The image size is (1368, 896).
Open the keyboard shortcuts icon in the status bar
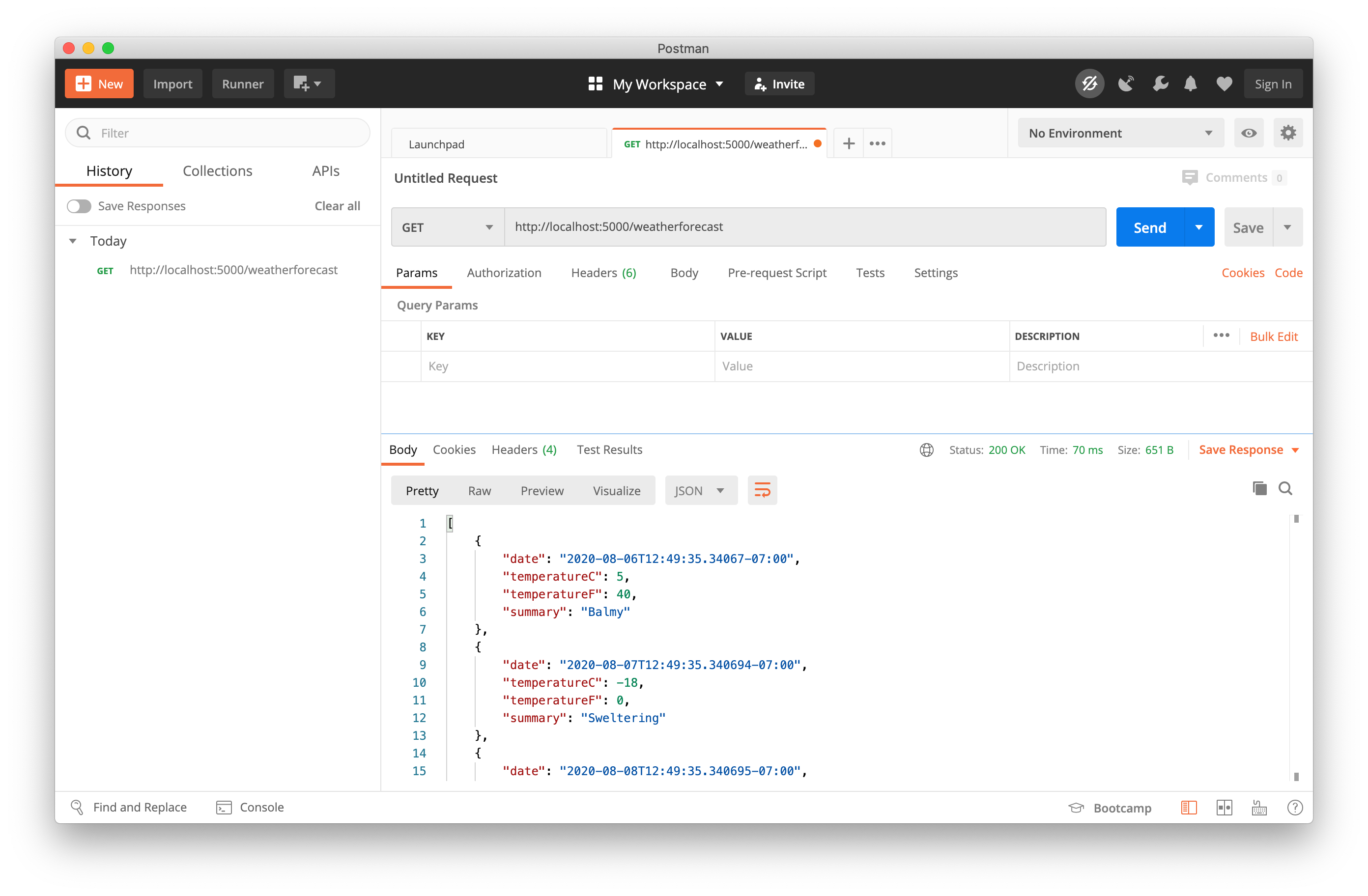1259,808
